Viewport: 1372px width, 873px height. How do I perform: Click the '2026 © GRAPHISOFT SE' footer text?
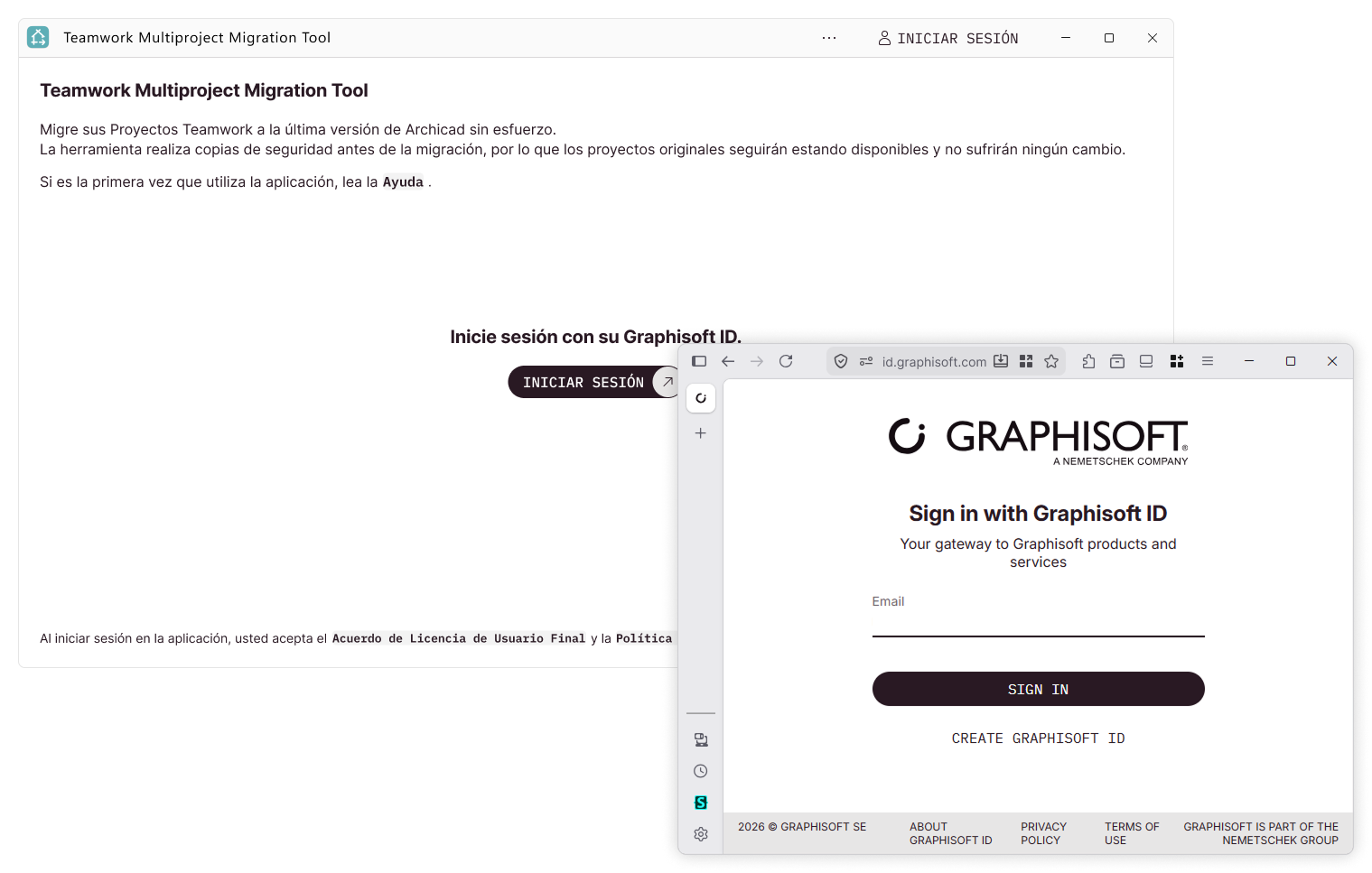tap(802, 827)
